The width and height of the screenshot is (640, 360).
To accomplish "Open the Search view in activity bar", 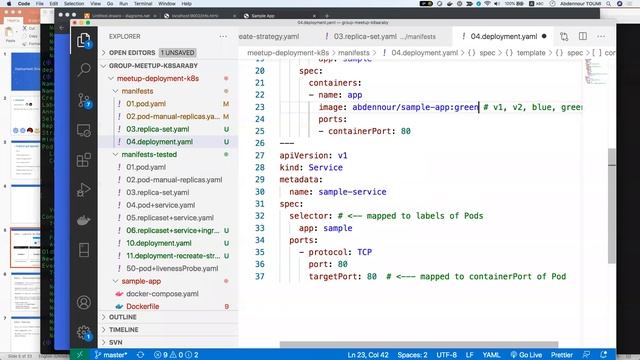I will pyautogui.click(x=84, y=70).
